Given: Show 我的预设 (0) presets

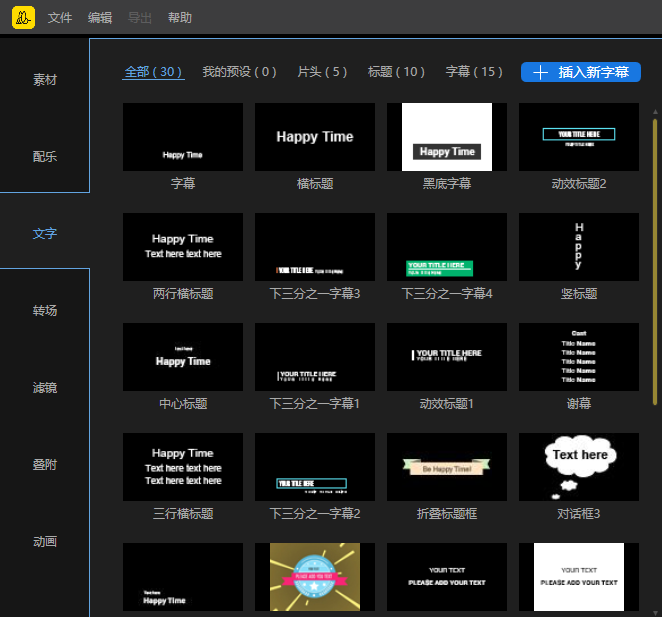Looking at the screenshot, I should 239,72.
